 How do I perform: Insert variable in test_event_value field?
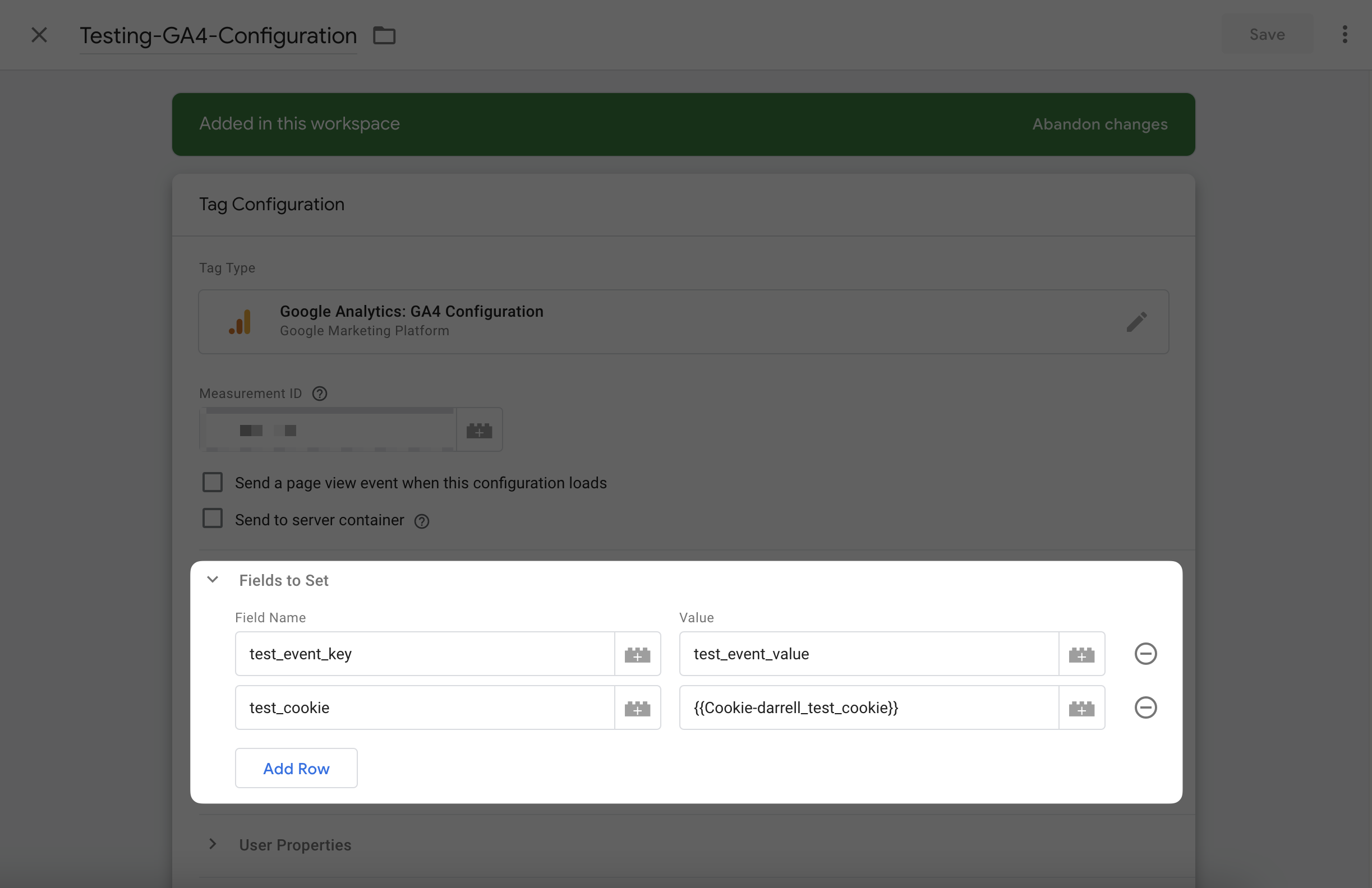tap(1081, 654)
